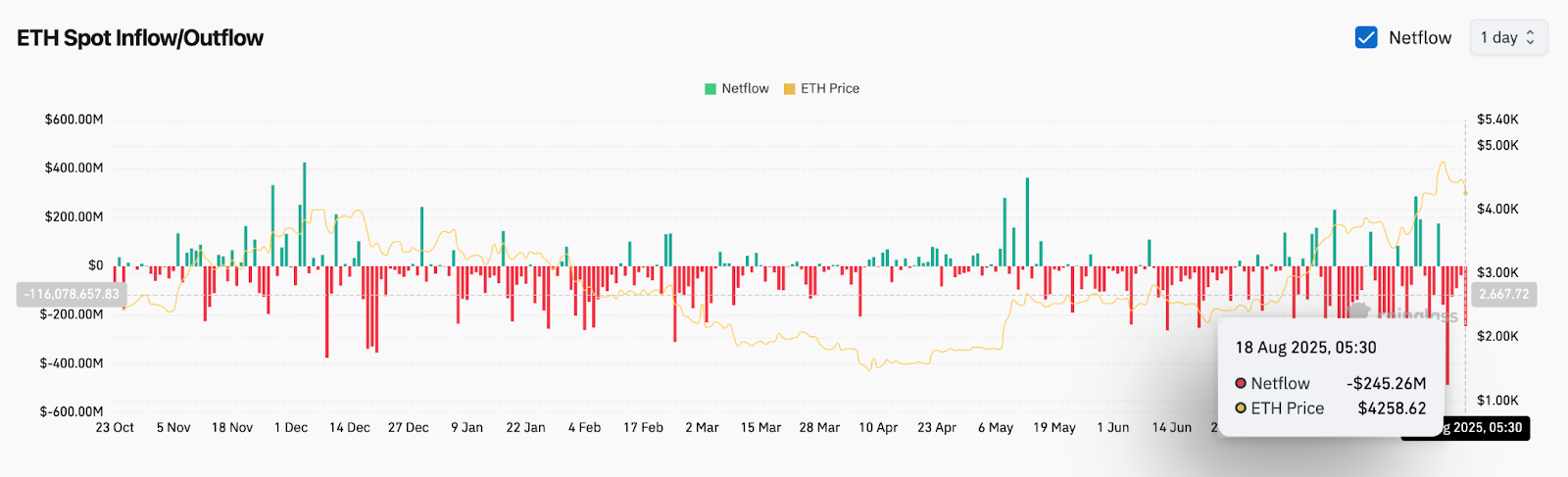Click the red Netflow dot in the tooltip

(1241, 383)
